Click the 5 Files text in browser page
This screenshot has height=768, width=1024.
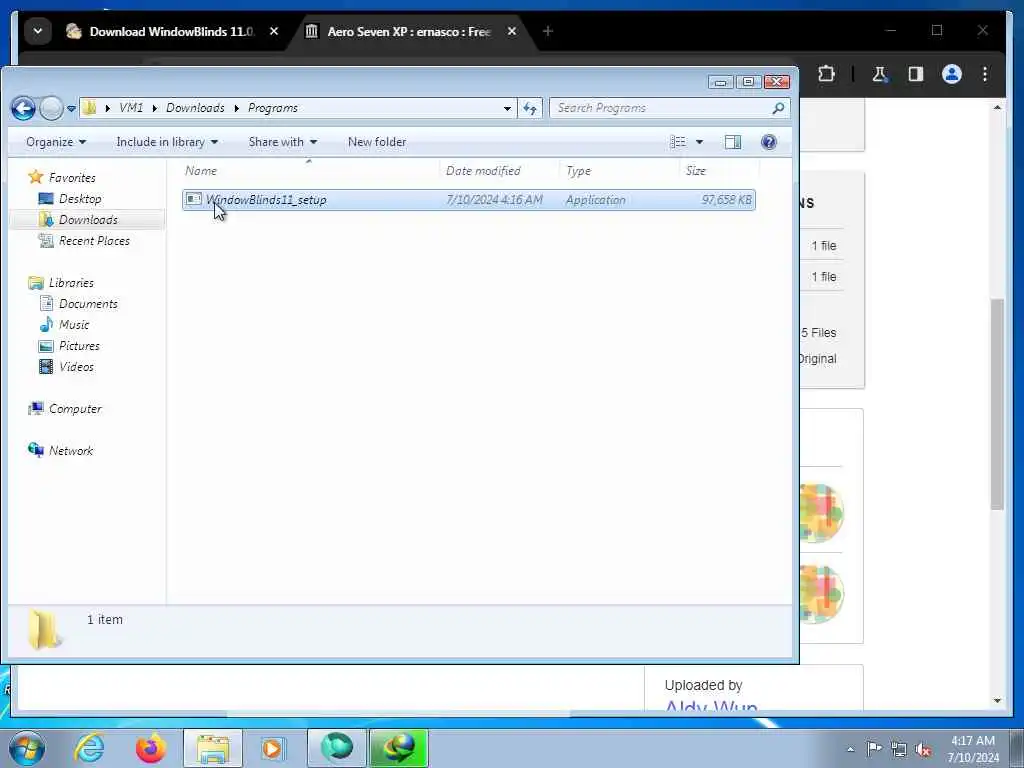pos(818,332)
